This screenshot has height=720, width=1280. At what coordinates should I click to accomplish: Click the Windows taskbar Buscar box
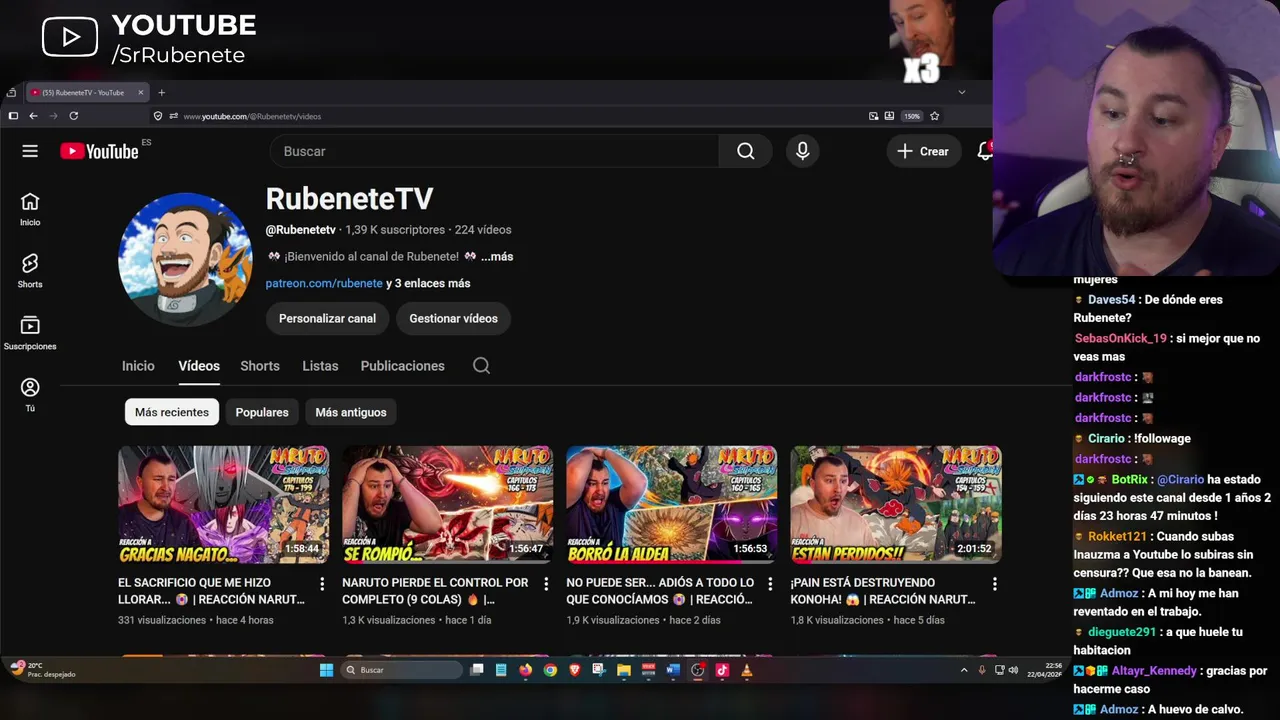(401, 670)
